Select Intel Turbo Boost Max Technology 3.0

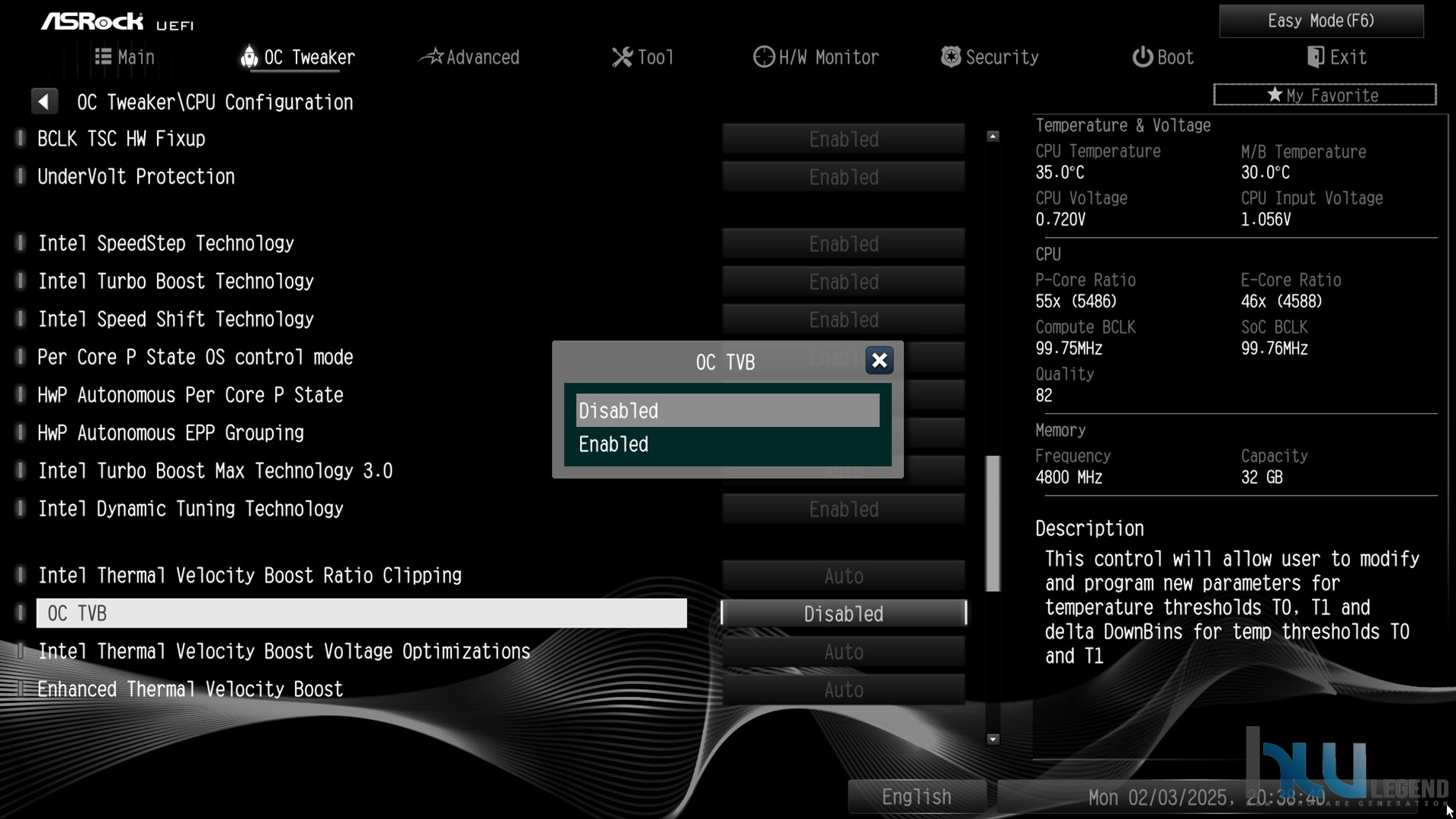pyautogui.click(x=216, y=471)
